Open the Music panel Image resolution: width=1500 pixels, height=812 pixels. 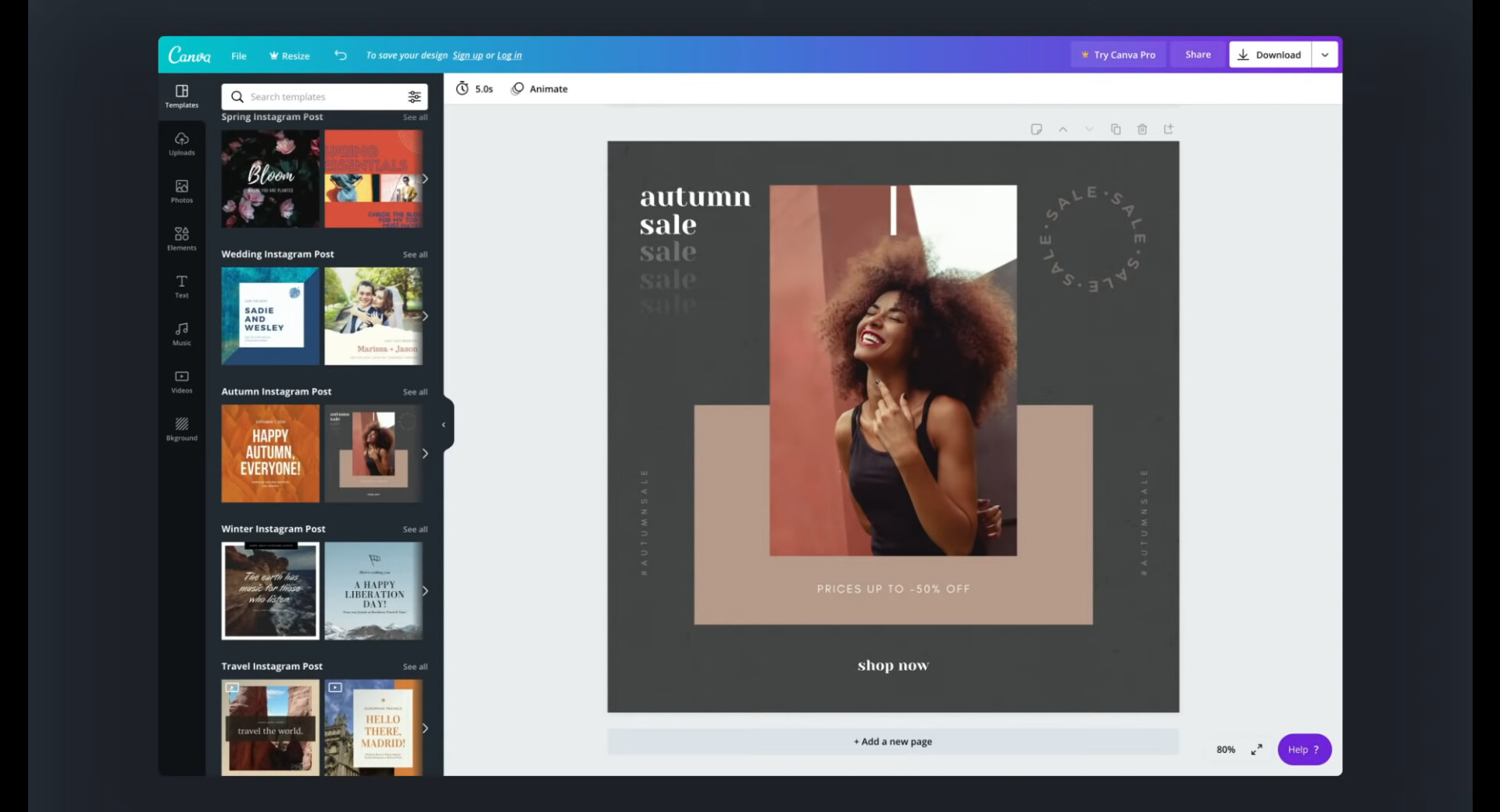tap(181, 334)
